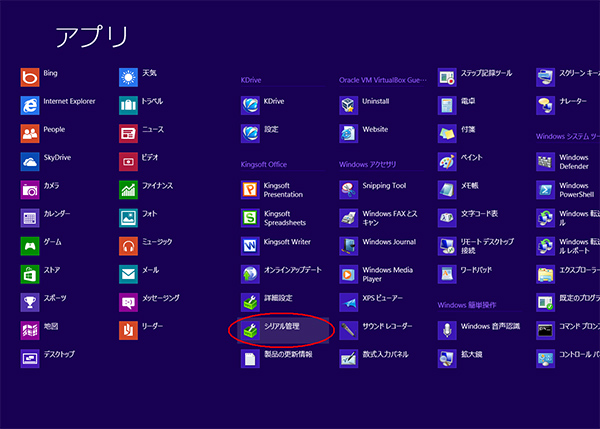Open VirtualBox Website shortcut

[349, 134]
